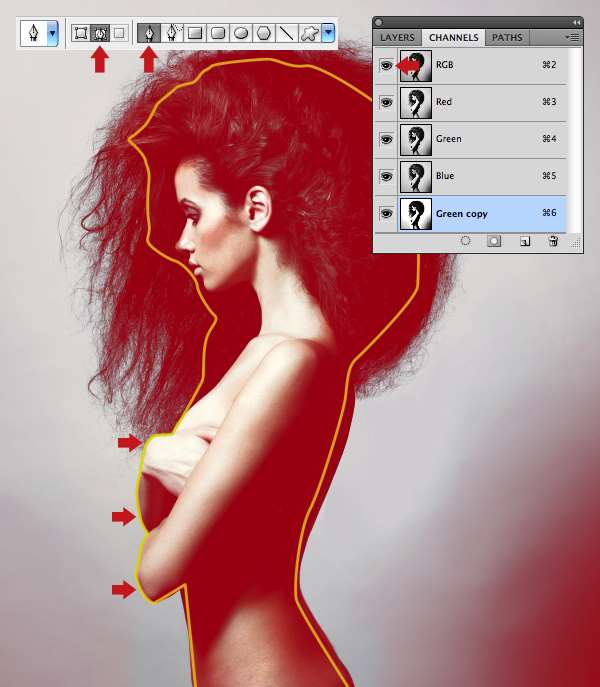Viewport: 600px width, 687px height.
Task: Switch to the Layers tab
Action: click(397, 38)
